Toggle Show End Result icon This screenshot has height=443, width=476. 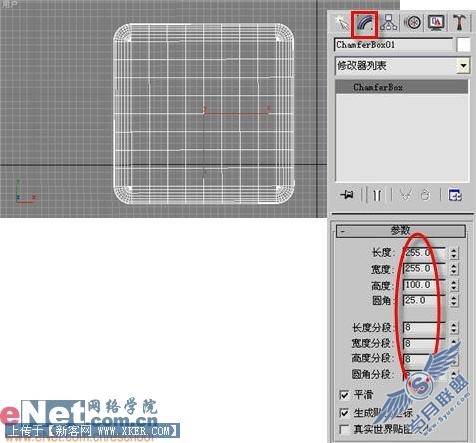[377, 195]
